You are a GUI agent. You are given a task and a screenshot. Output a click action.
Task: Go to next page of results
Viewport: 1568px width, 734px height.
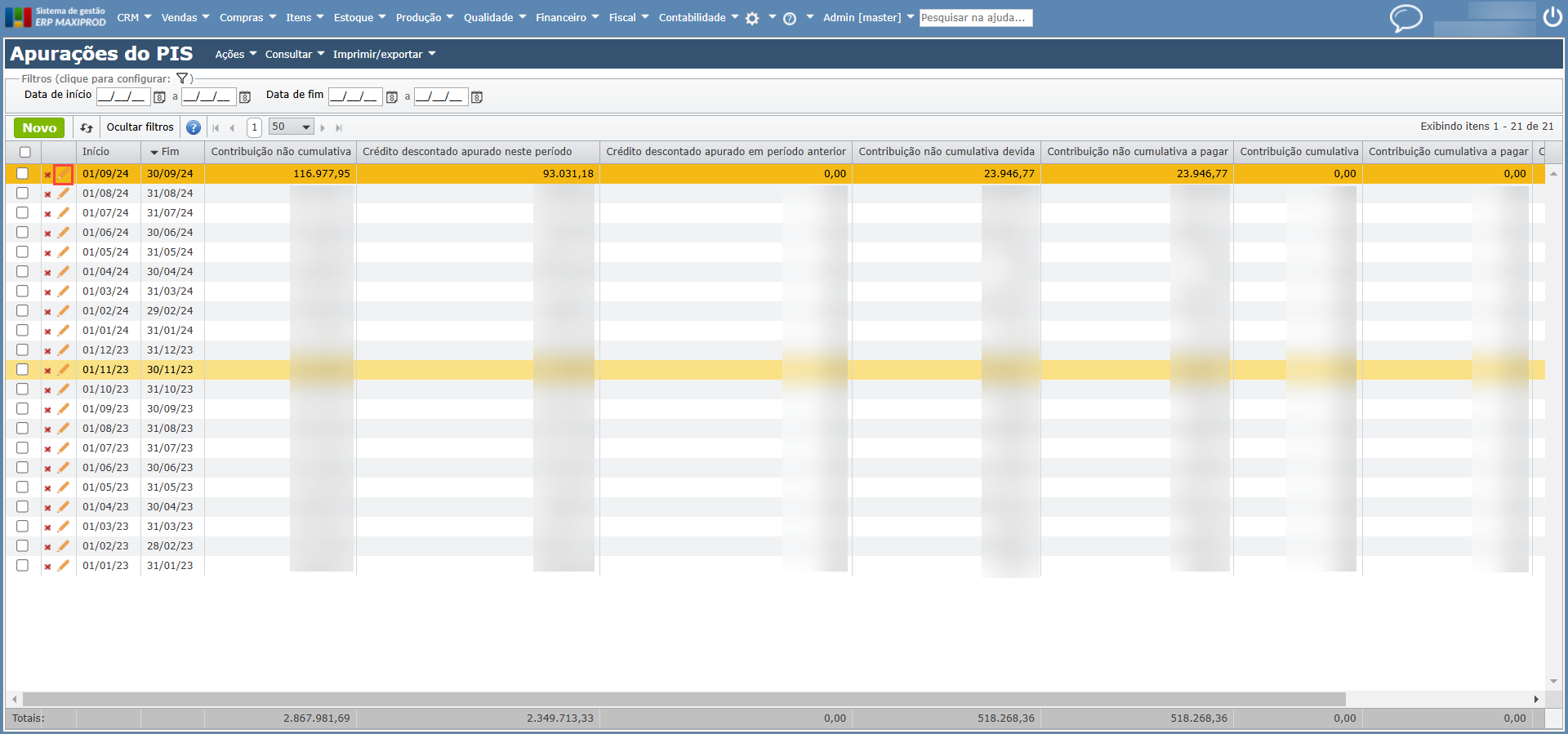point(323,128)
